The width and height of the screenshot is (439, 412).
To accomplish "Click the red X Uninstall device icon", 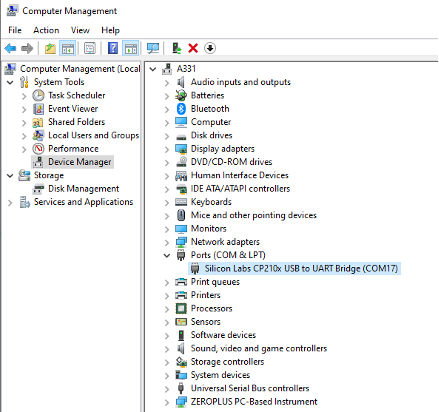I will 193,48.
